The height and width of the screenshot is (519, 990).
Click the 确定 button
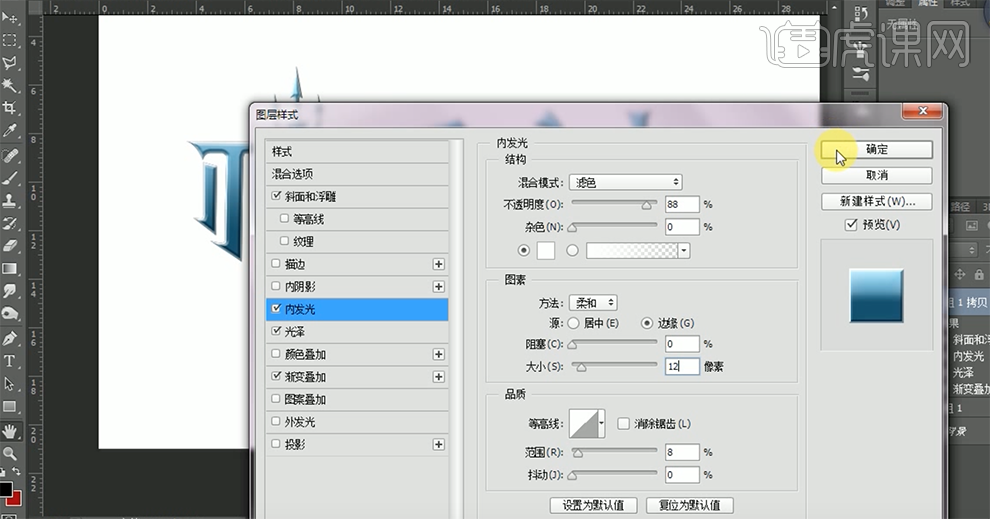pos(876,150)
